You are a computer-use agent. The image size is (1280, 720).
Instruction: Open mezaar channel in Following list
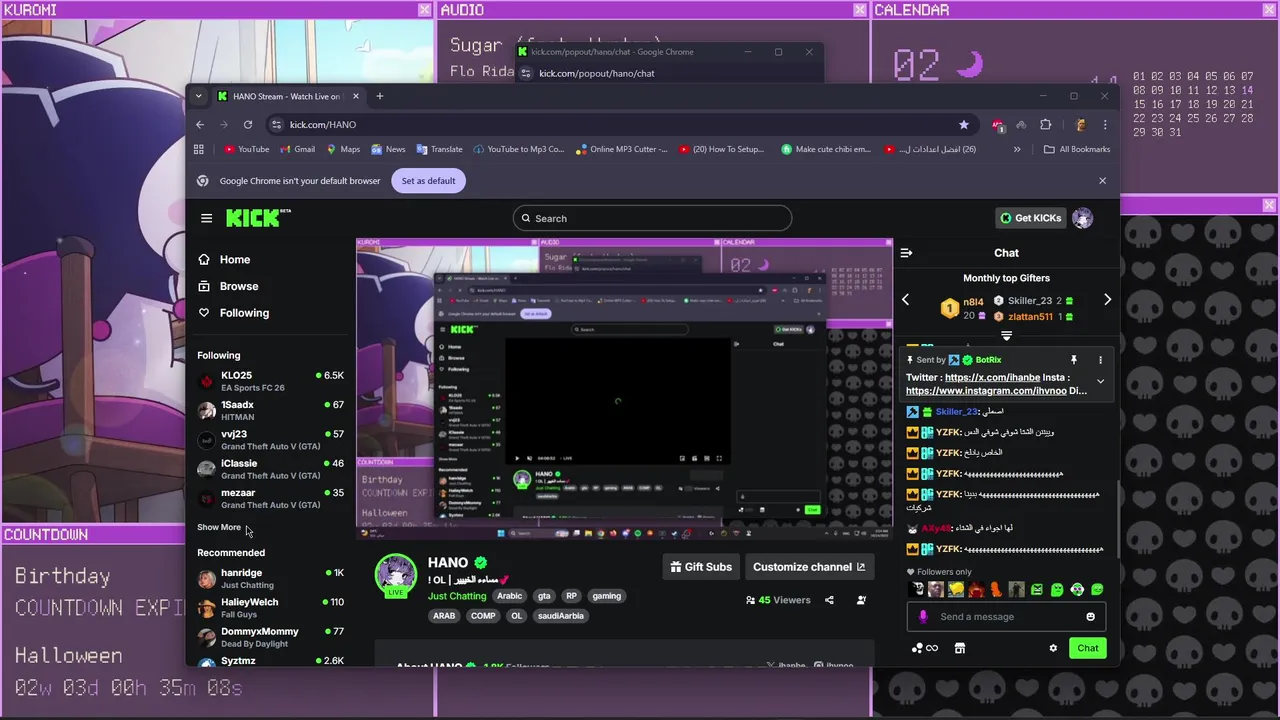pos(270,498)
